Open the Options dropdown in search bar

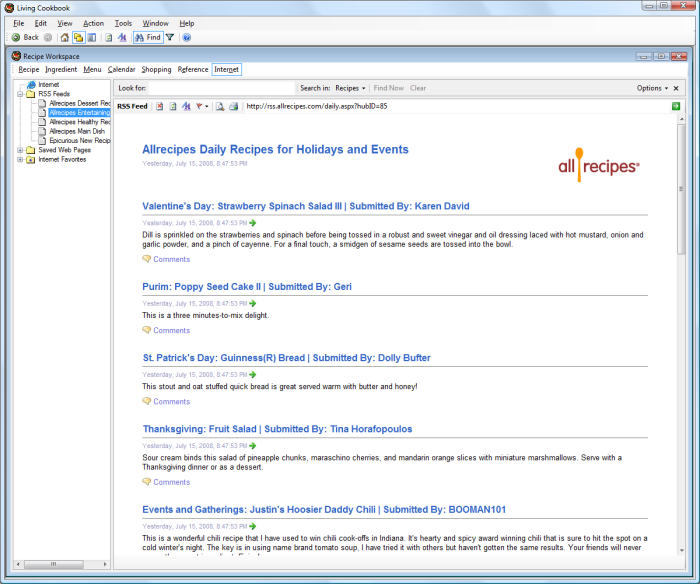click(652, 88)
